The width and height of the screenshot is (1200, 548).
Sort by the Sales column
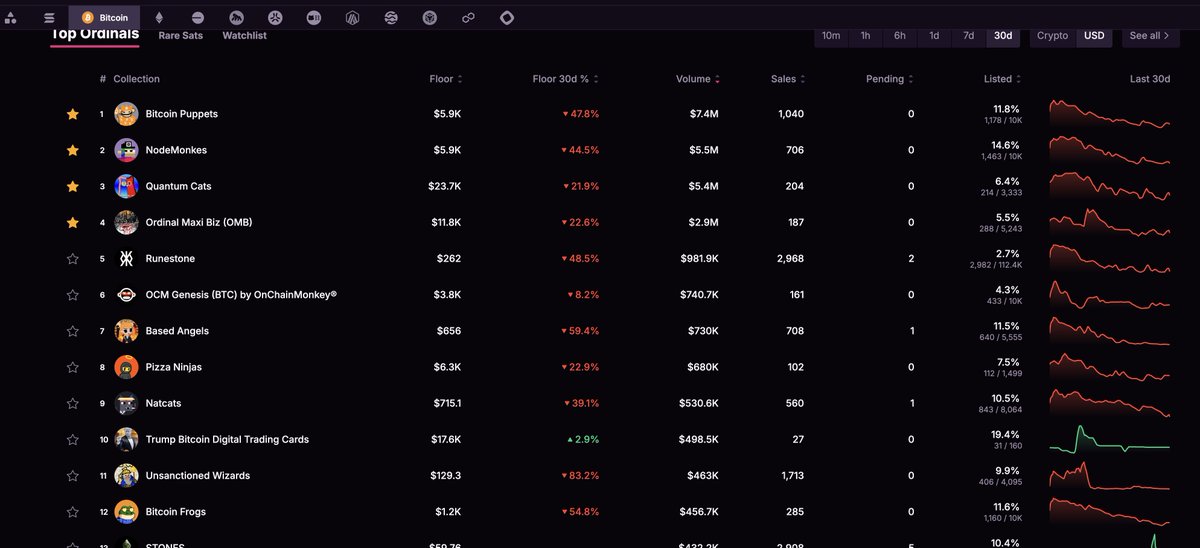coord(788,79)
